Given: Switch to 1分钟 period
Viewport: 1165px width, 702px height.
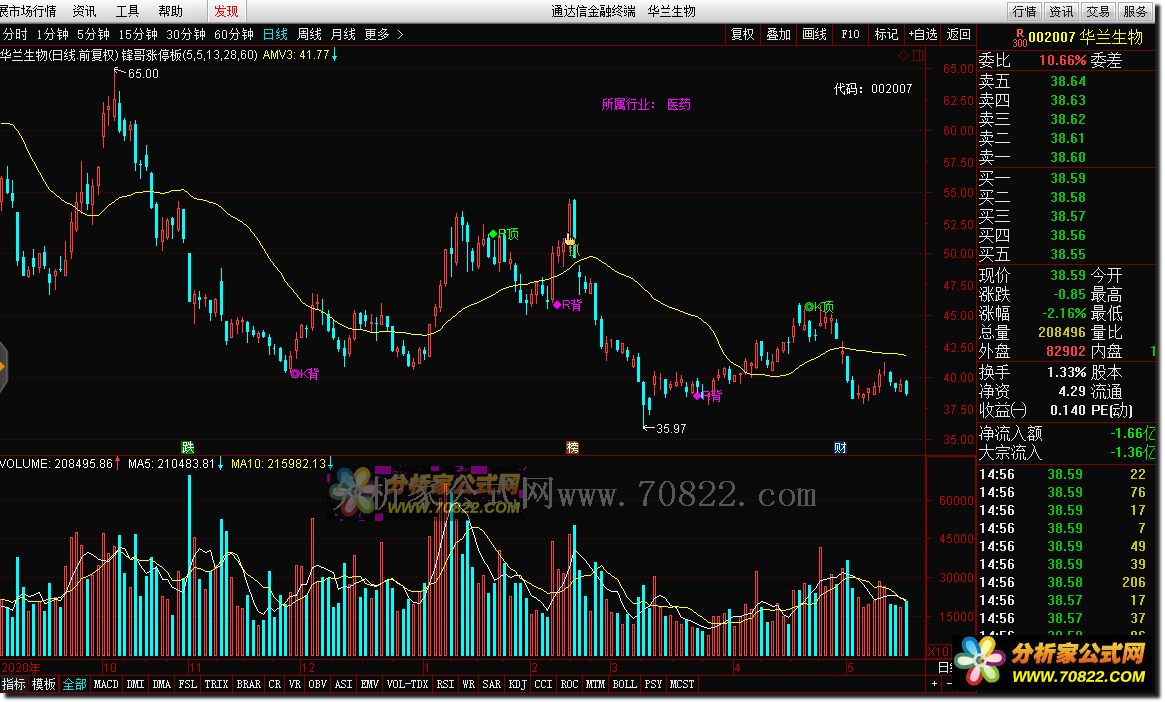Looking at the screenshot, I should (x=52, y=34).
